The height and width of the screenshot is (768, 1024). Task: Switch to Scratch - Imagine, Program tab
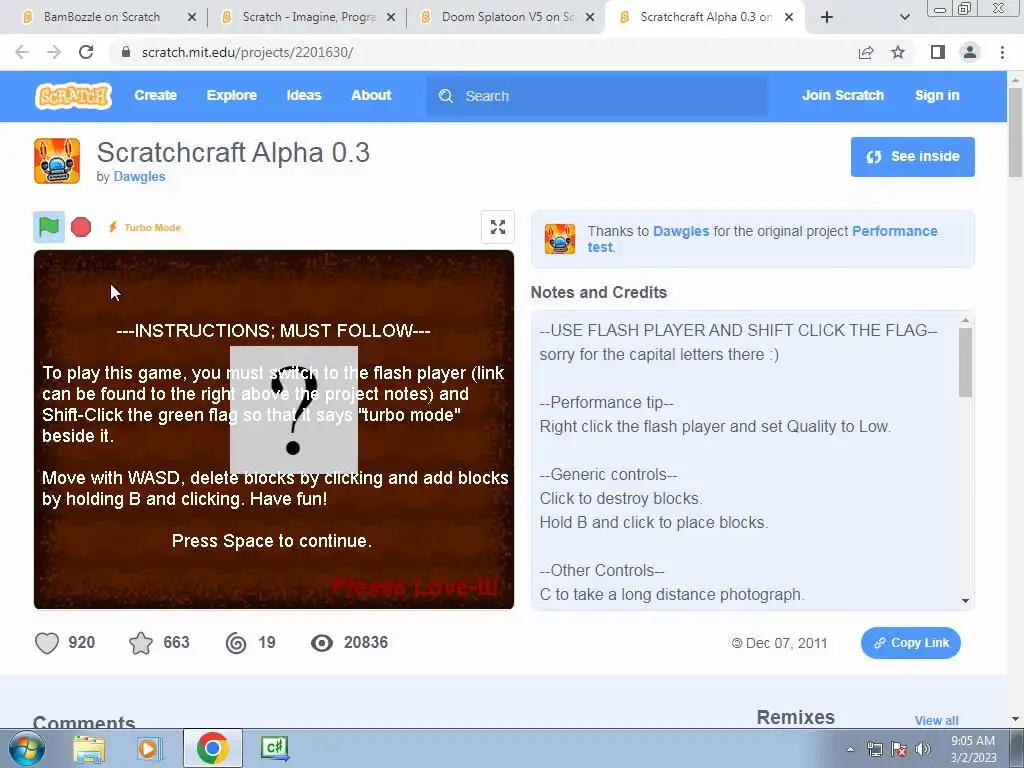coord(308,17)
